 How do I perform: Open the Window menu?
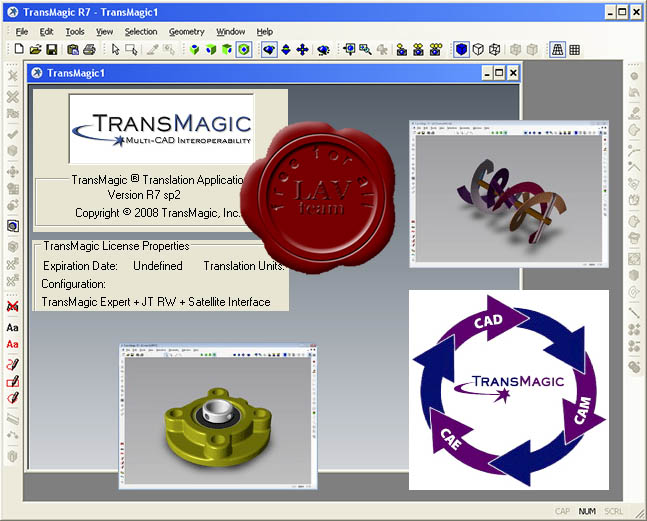click(231, 32)
